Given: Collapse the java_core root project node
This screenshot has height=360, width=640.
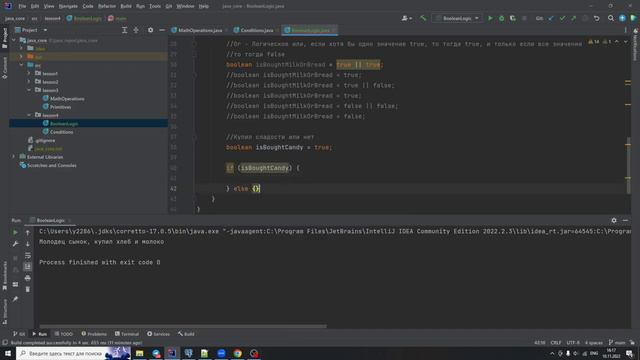Looking at the screenshot, I should (x=14, y=40).
